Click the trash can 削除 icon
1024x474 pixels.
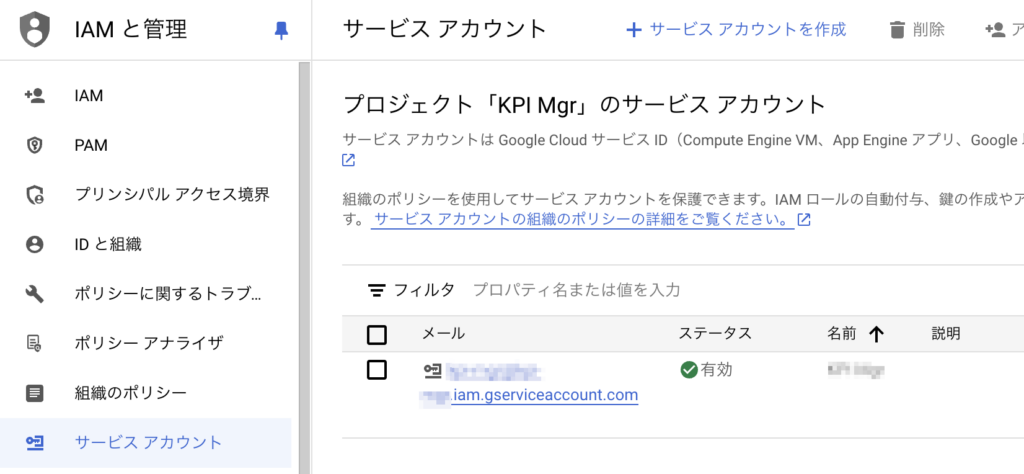pyautogui.click(x=898, y=30)
